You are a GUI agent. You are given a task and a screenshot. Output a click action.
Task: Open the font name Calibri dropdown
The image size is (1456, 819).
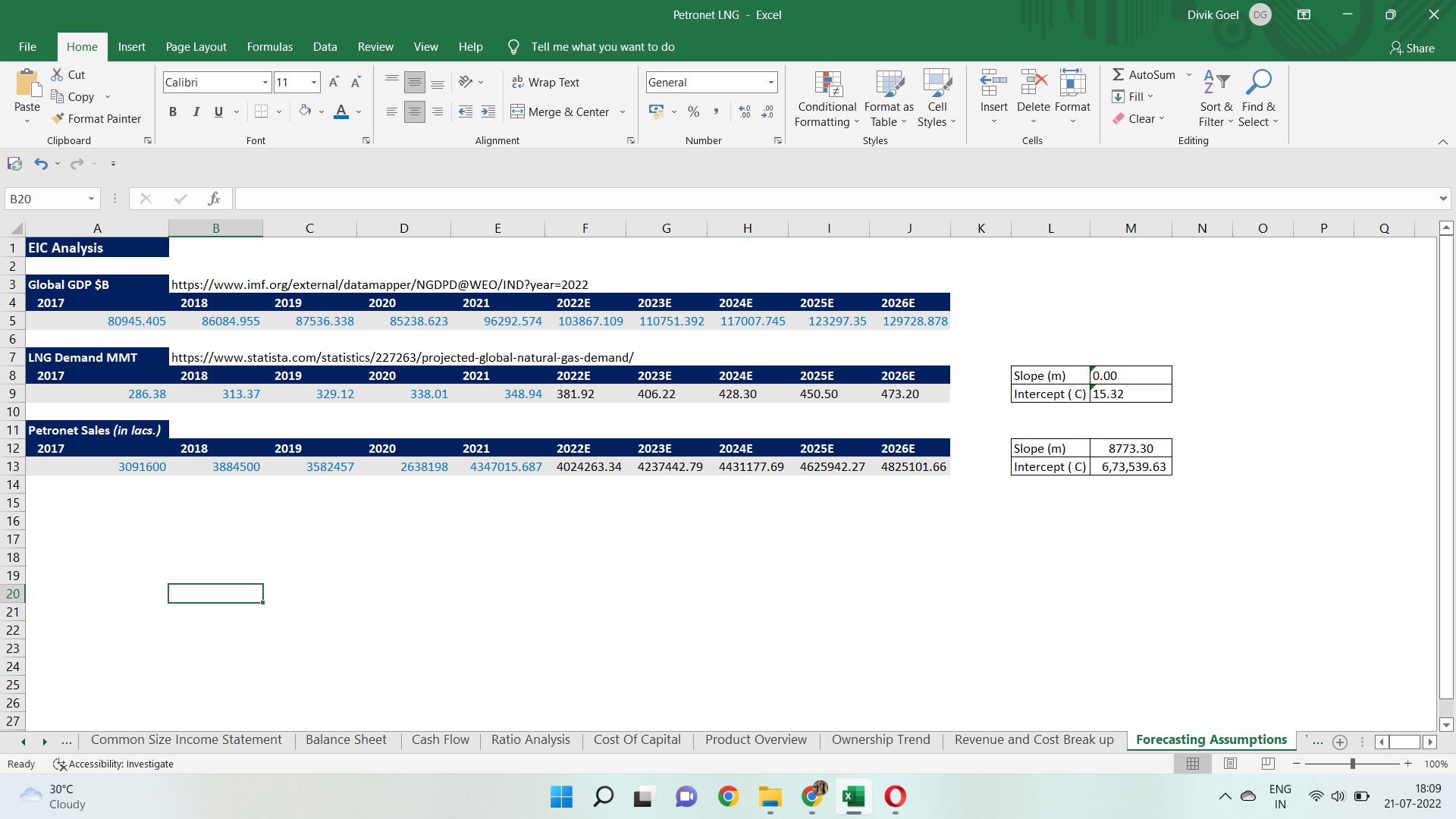(x=265, y=82)
